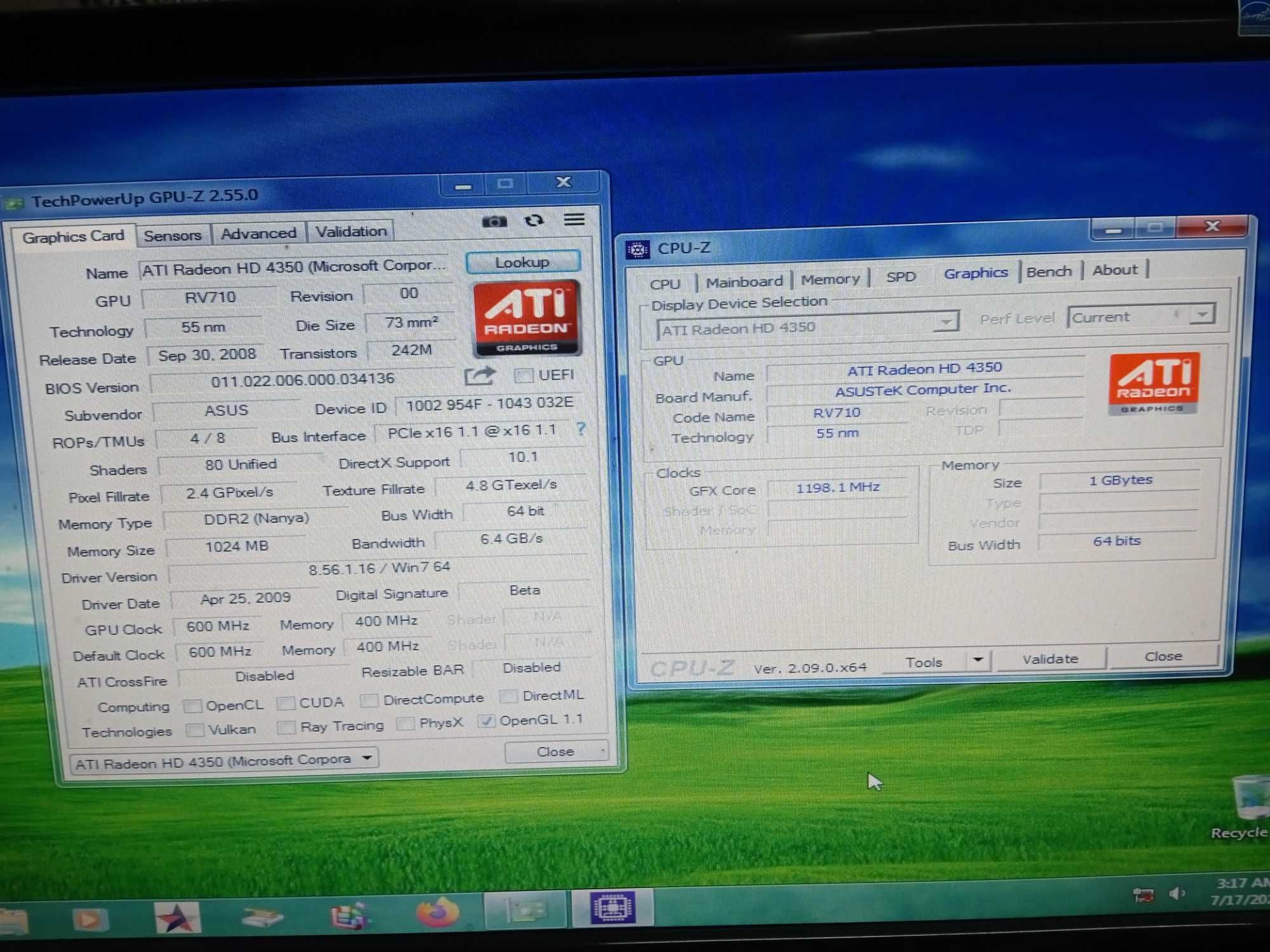Click the BIOS Version field
Viewport: 1270px width, 952px height.
[302, 380]
